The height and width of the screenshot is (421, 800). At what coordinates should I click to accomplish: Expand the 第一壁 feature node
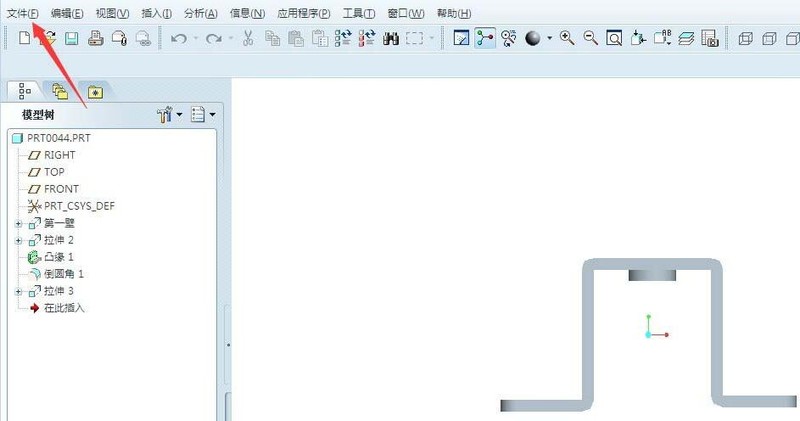[19, 224]
